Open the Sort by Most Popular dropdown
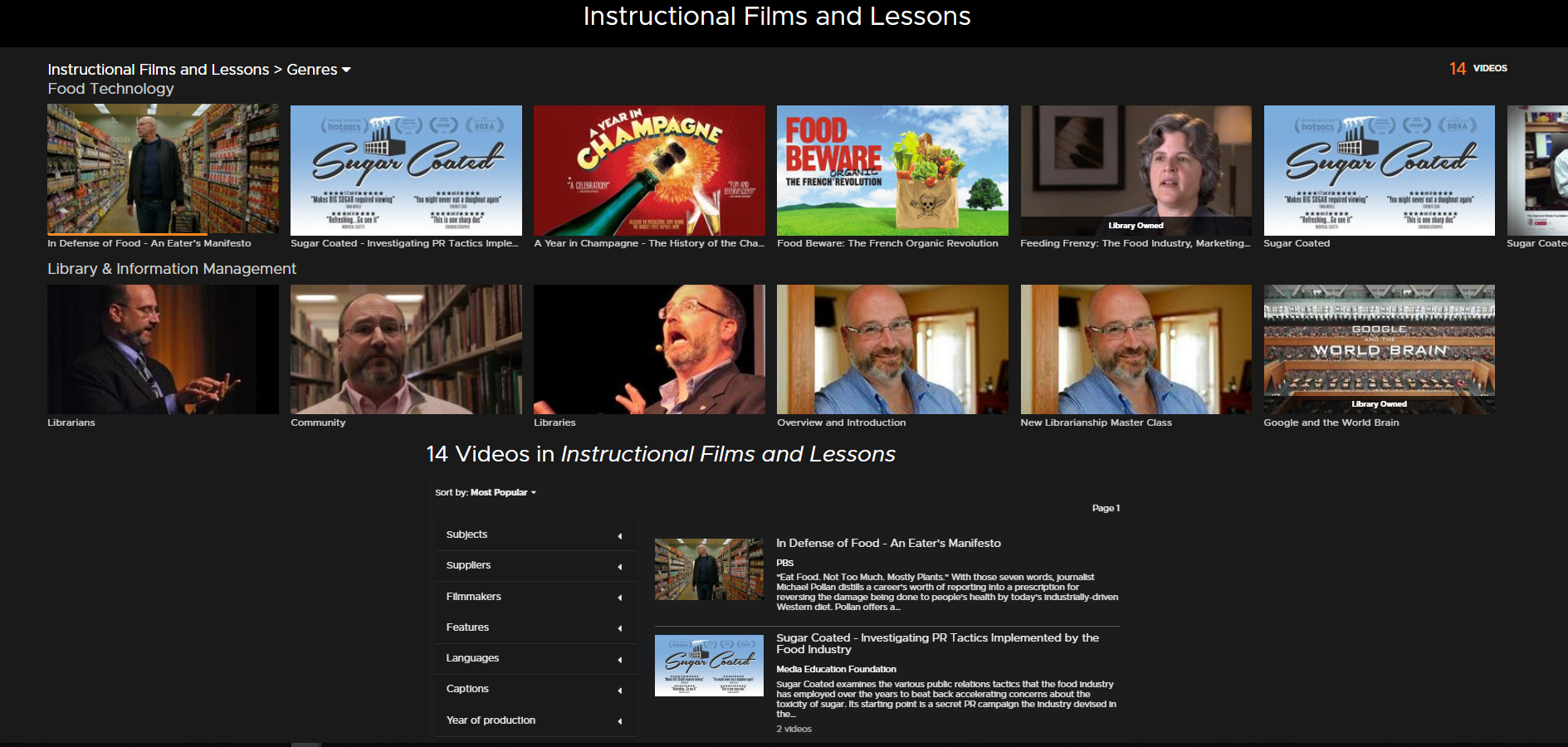Viewport: 1568px width, 747px height. (x=486, y=492)
